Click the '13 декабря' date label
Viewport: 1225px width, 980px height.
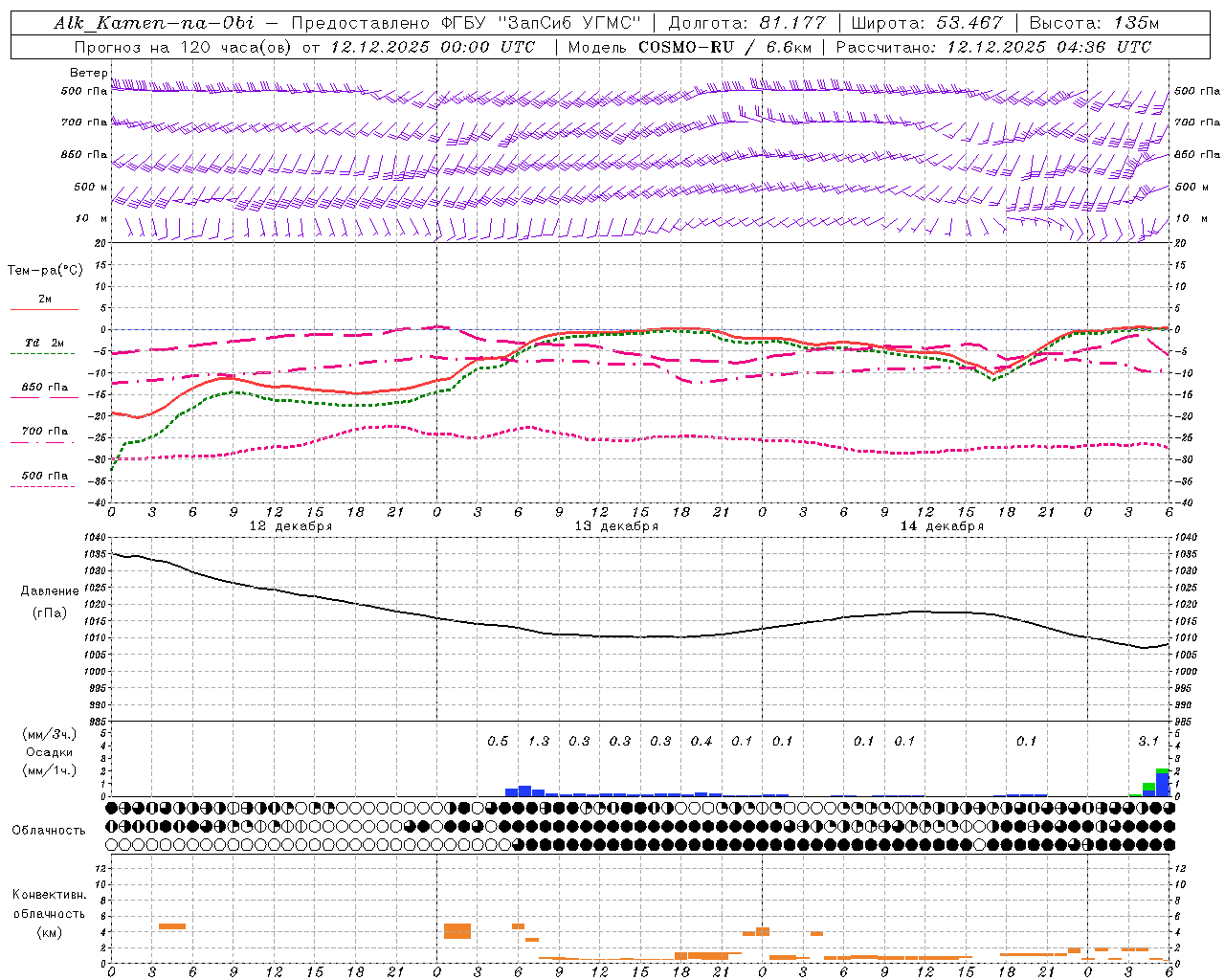(x=616, y=526)
